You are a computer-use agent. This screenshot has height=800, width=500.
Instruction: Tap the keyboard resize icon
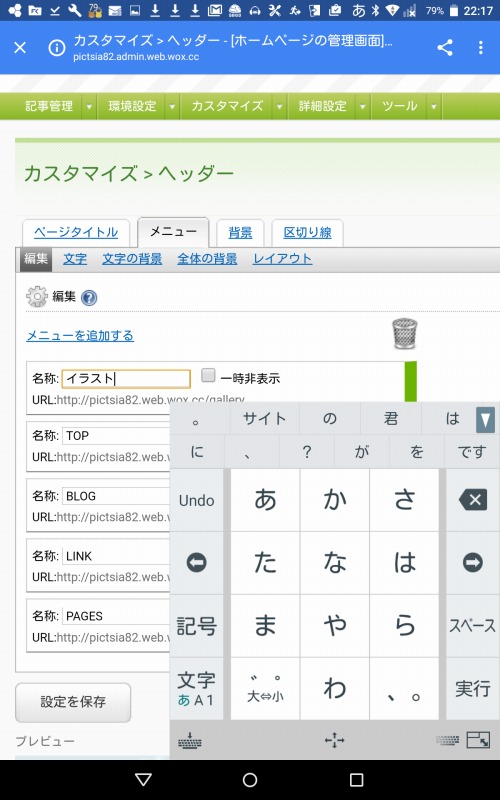point(478,740)
